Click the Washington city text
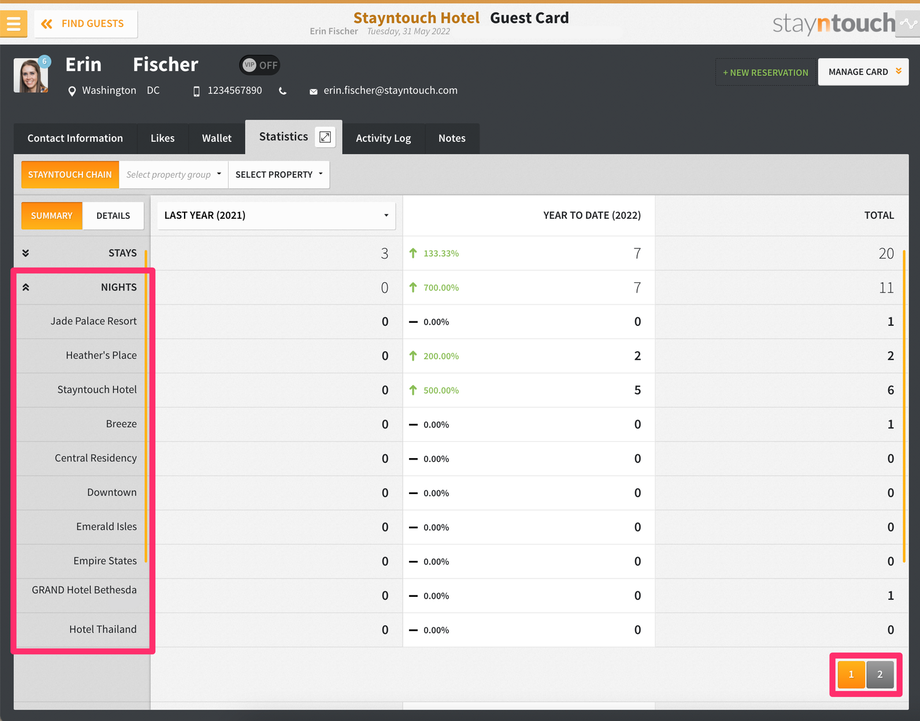920x721 pixels. (109, 90)
